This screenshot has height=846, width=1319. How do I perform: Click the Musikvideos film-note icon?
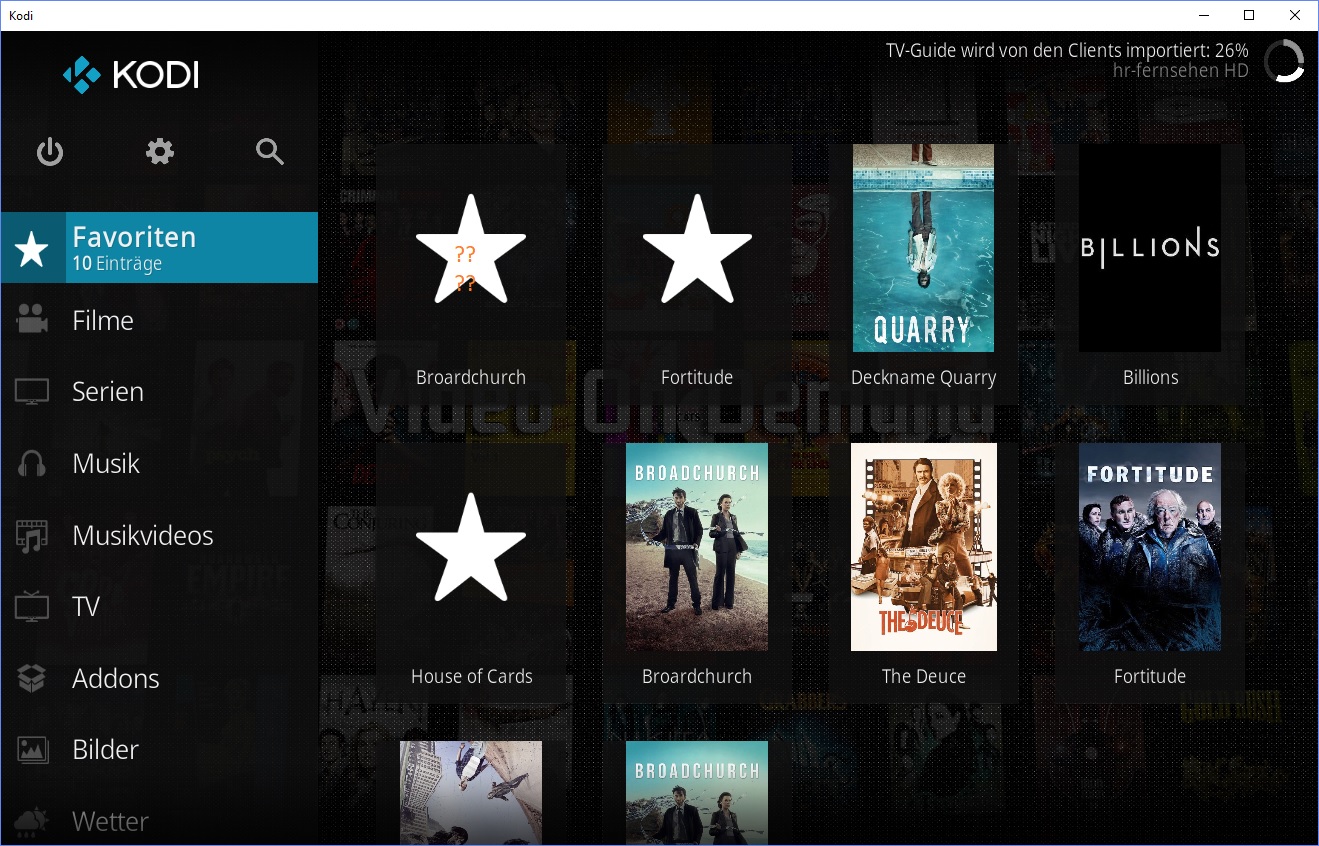pos(33,536)
